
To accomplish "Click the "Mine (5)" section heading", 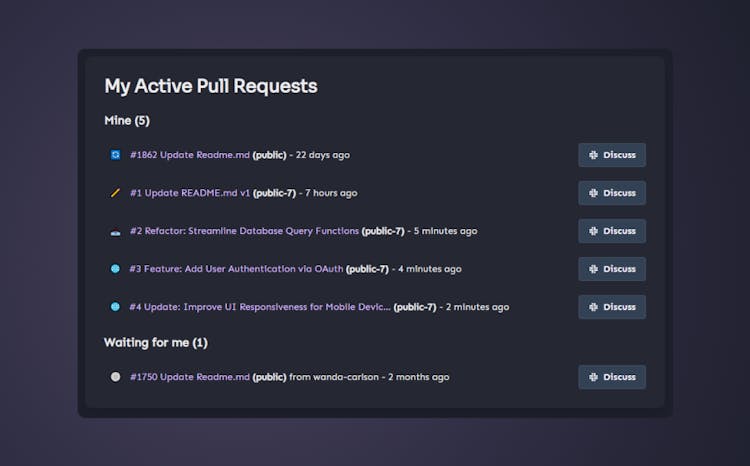I will coord(127,121).
